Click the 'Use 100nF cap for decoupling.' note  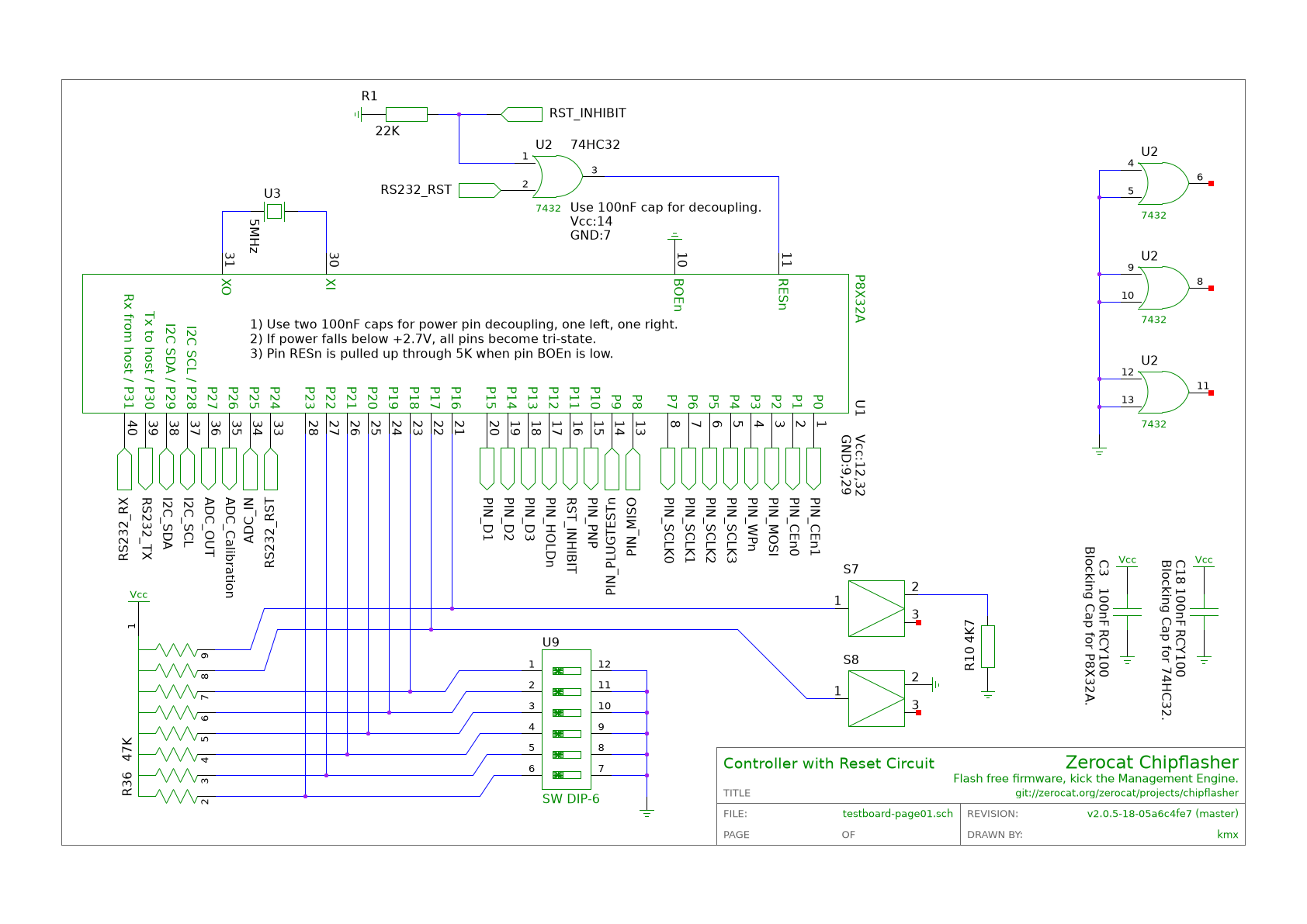(x=666, y=207)
